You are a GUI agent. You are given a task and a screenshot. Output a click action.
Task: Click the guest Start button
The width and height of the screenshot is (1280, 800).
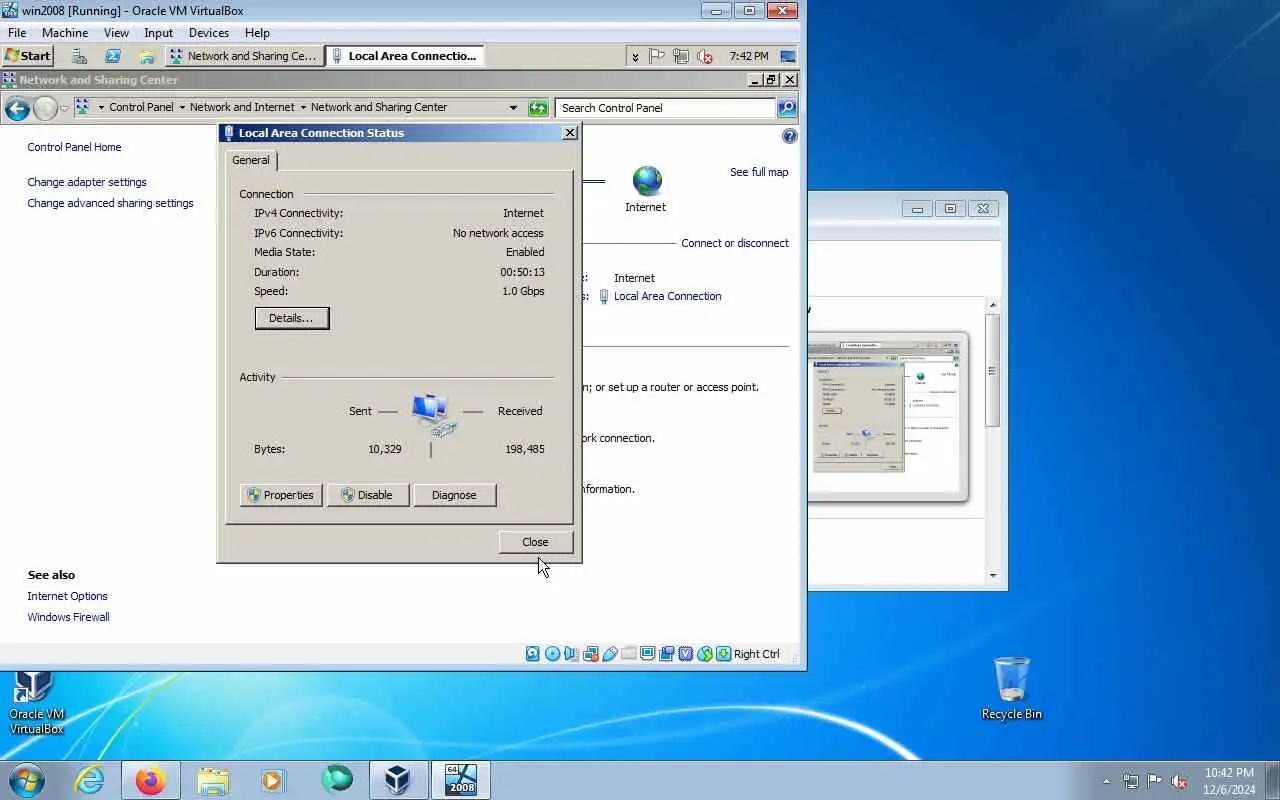[x=28, y=56]
